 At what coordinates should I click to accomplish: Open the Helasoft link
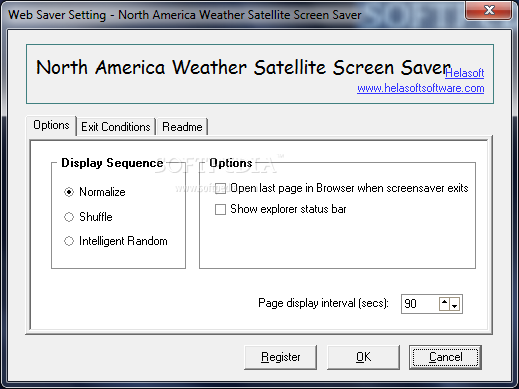pyautogui.click(x=464, y=73)
